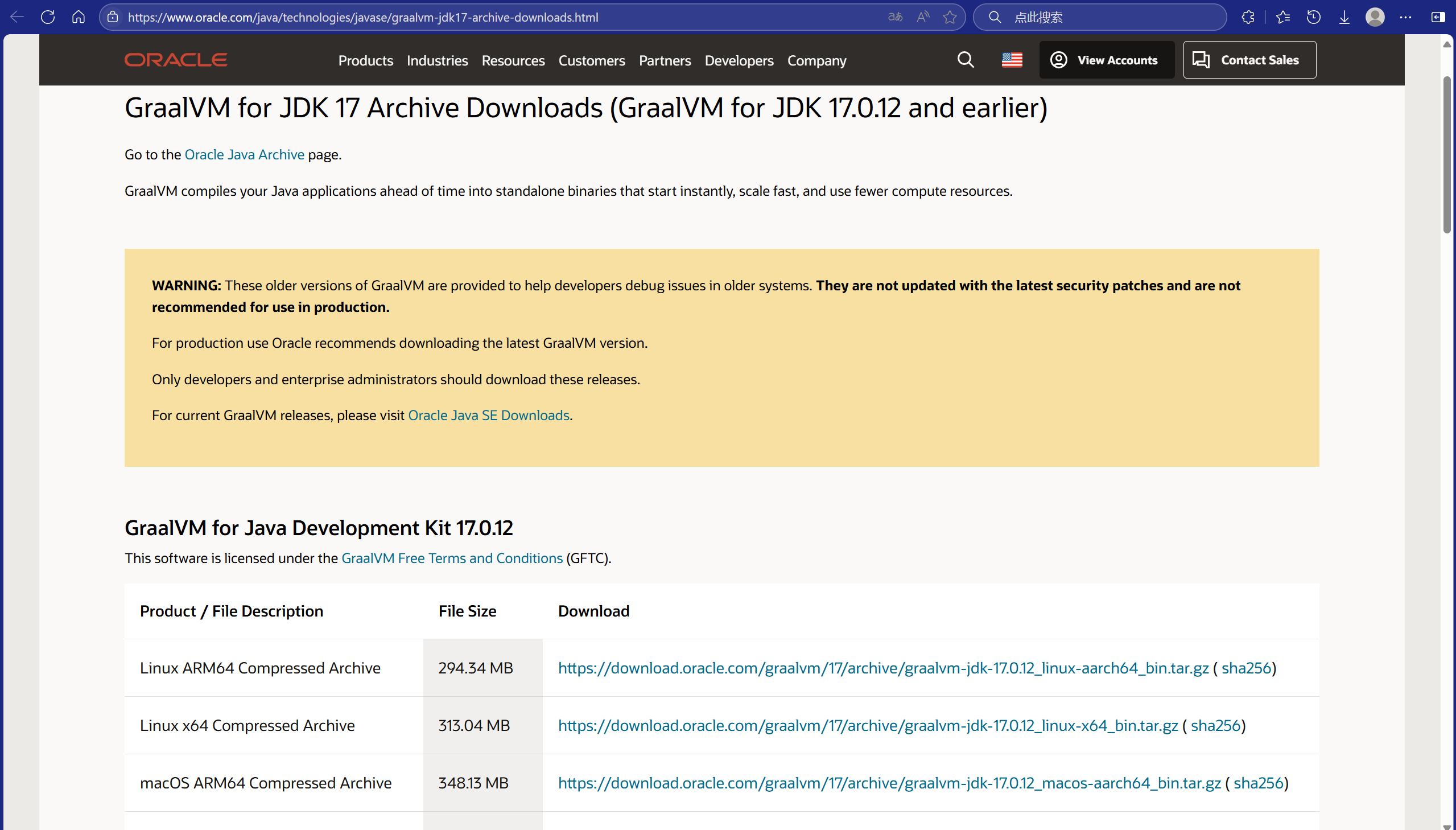
Task: Open Customers menu
Action: click(x=592, y=60)
